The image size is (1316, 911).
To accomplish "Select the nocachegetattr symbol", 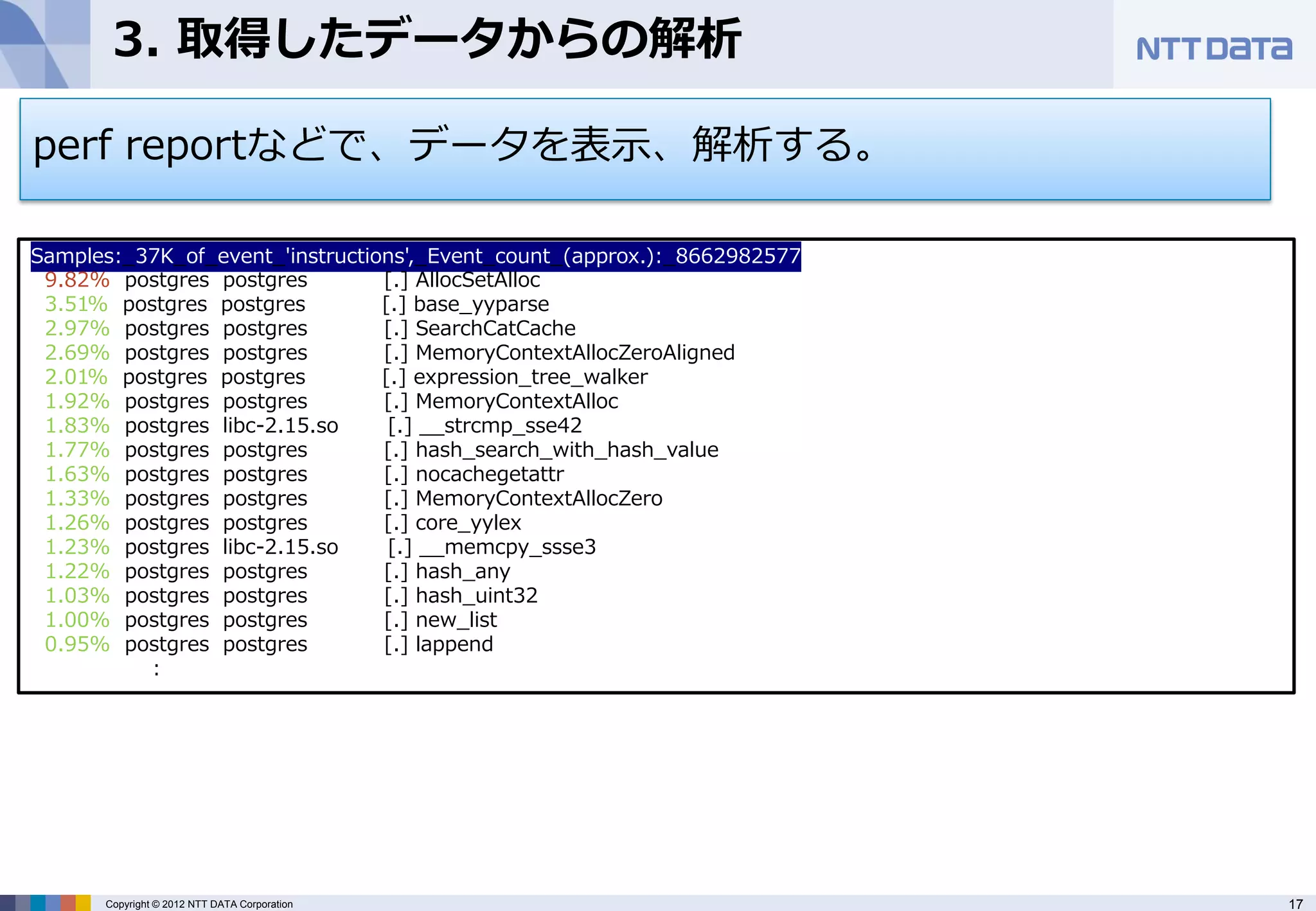I will pyautogui.click(x=490, y=475).
